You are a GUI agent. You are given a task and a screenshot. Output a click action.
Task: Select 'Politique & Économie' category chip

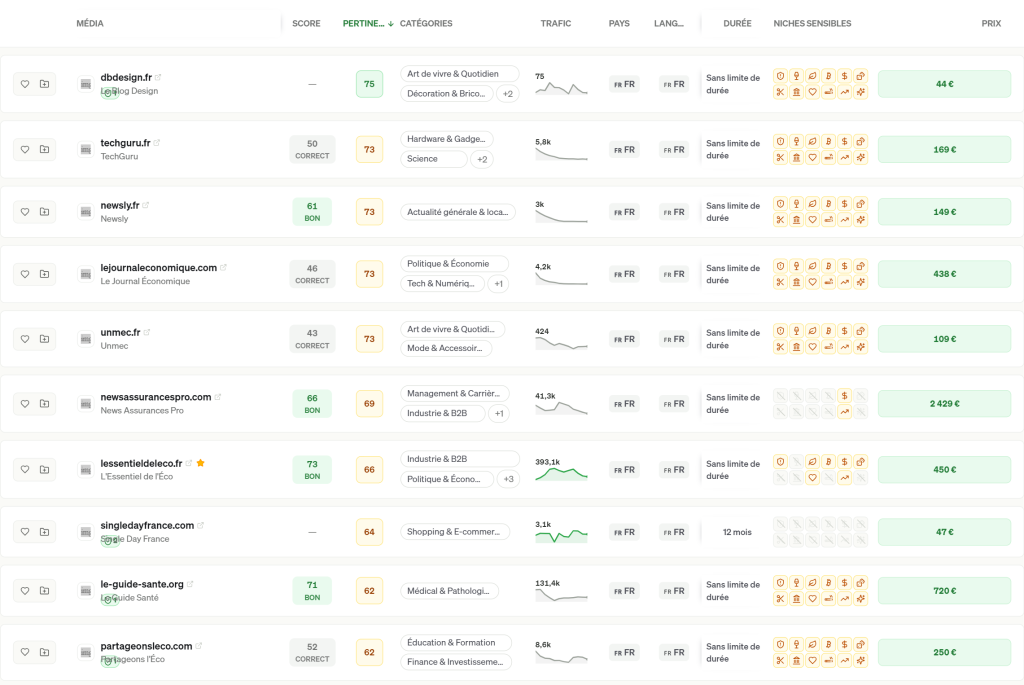455,264
